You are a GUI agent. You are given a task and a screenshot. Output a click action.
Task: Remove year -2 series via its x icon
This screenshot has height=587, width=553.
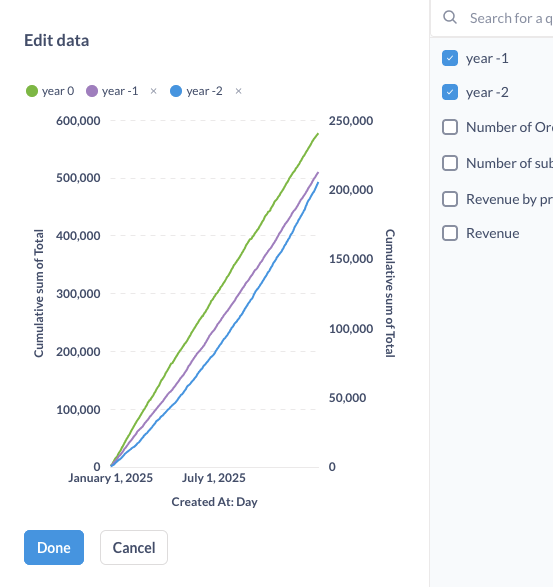coord(238,91)
